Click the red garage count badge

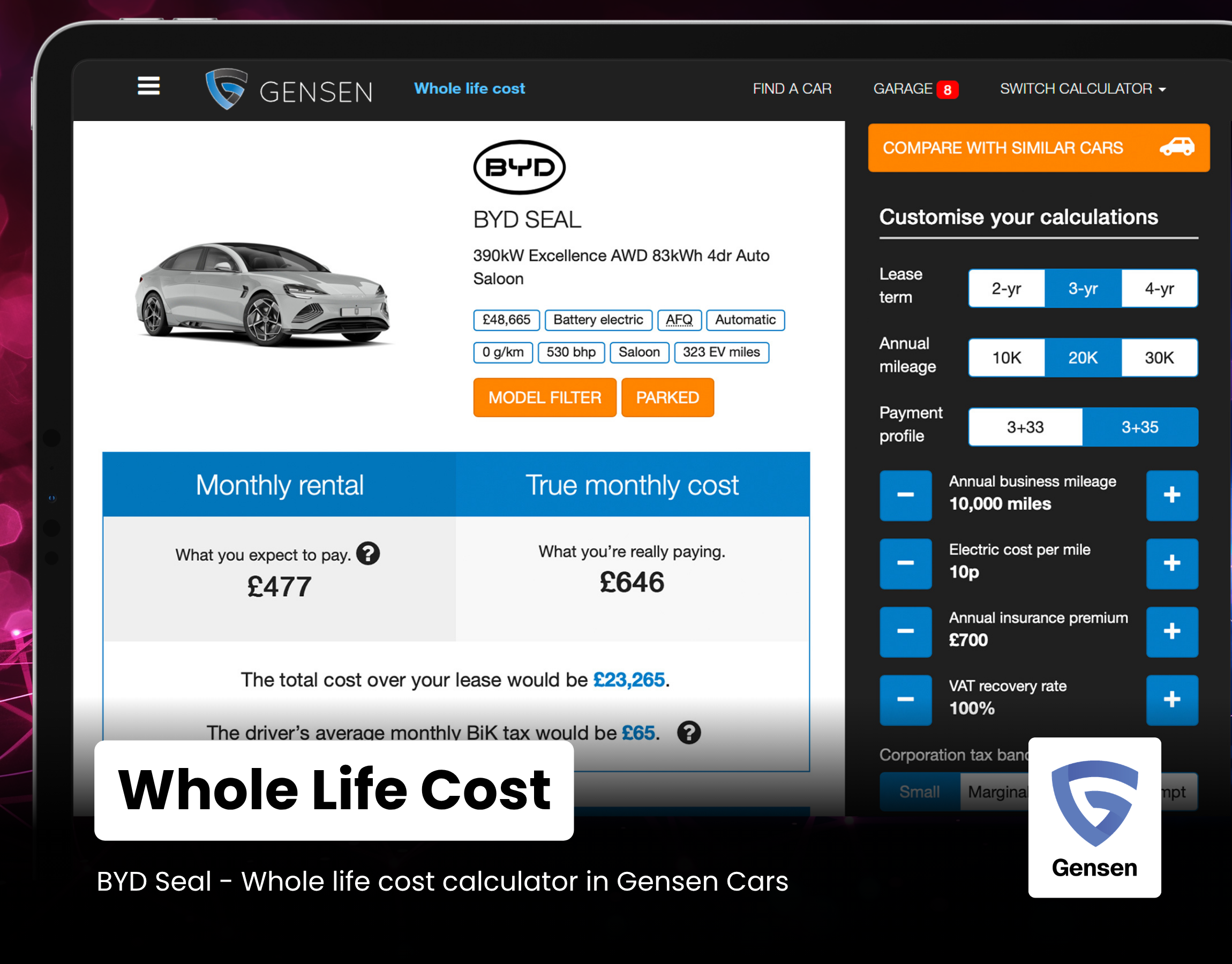[x=948, y=90]
